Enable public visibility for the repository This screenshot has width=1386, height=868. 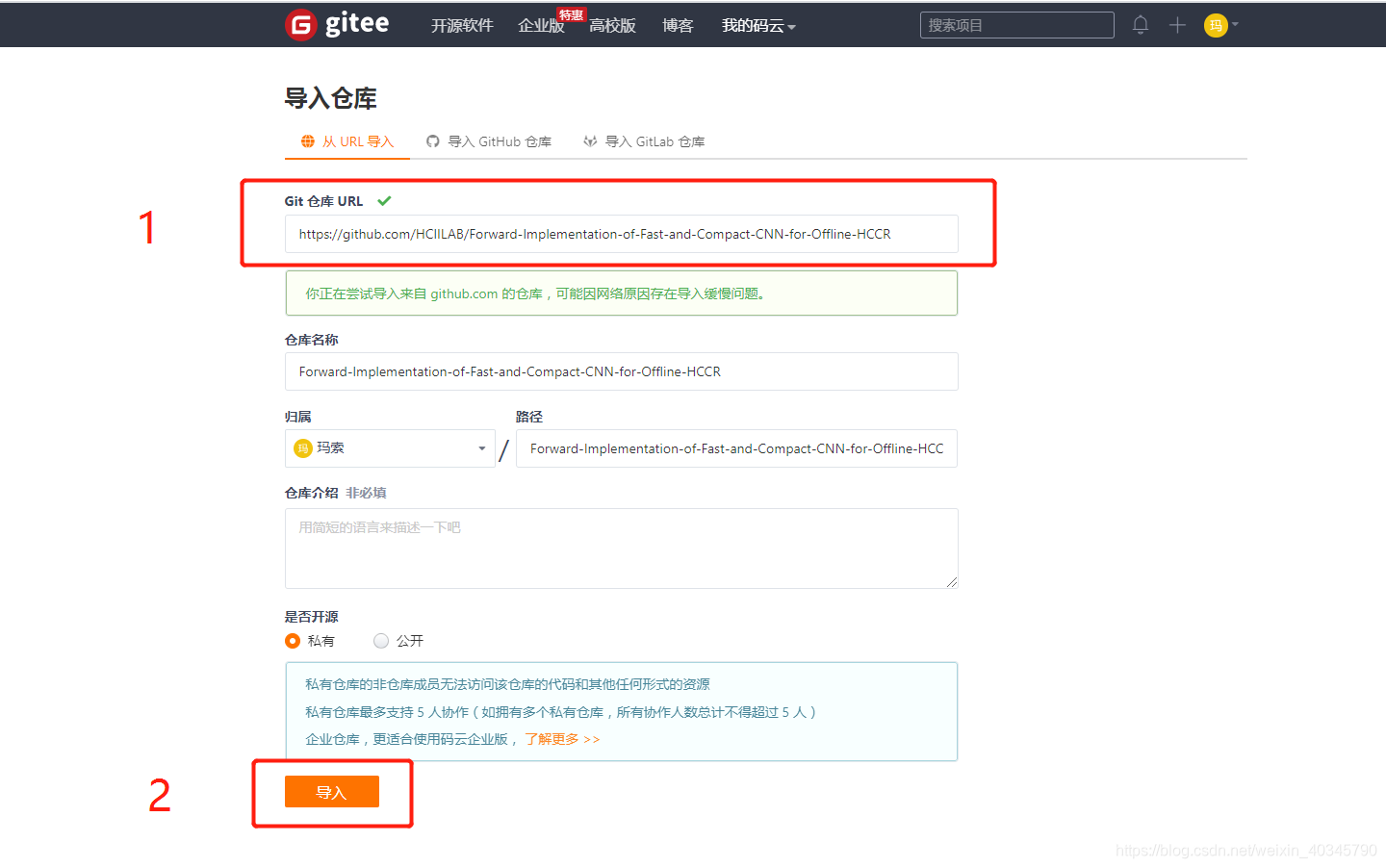point(381,640)
